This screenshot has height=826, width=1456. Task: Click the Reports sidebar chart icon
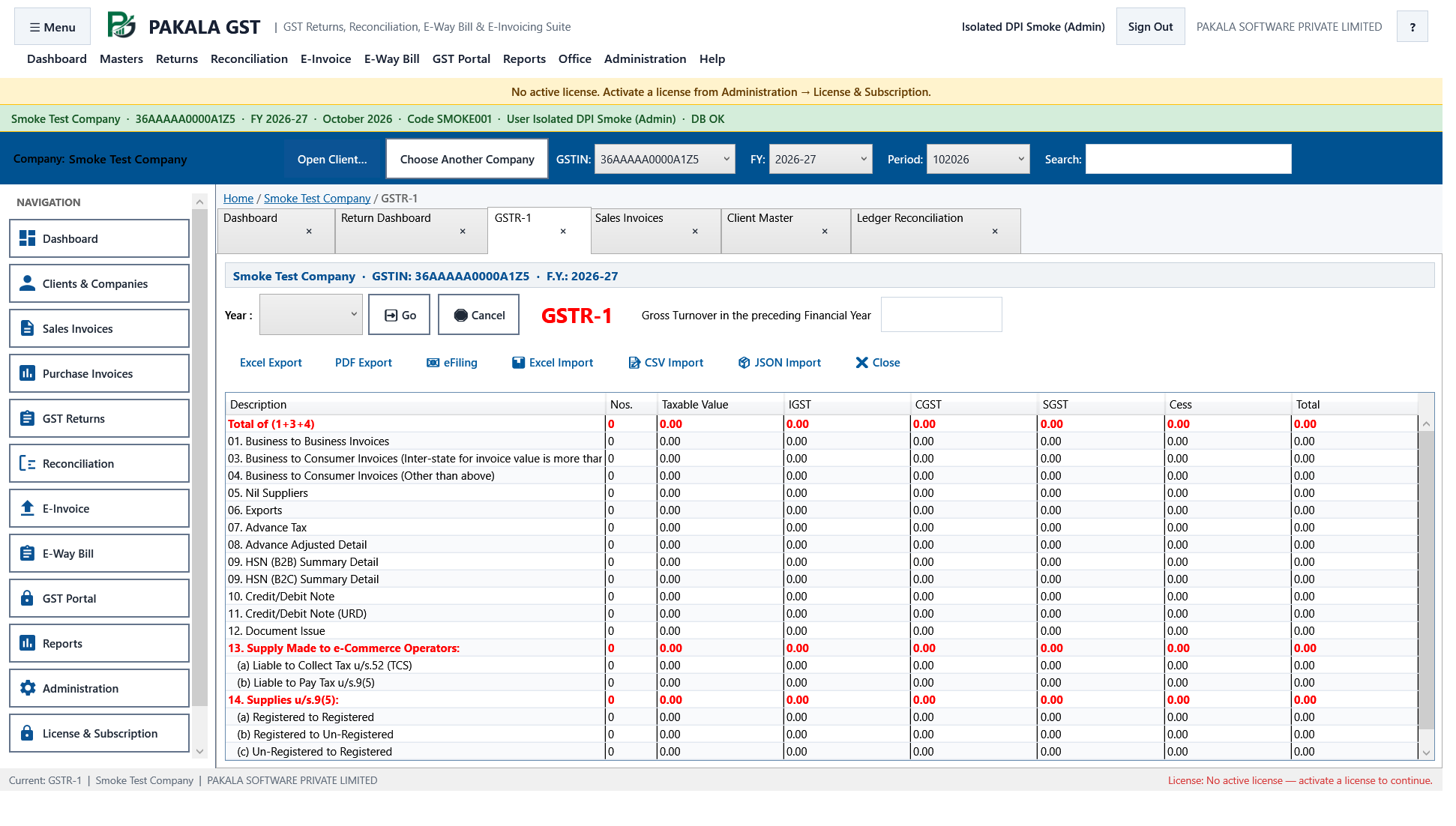coord(27,643)
